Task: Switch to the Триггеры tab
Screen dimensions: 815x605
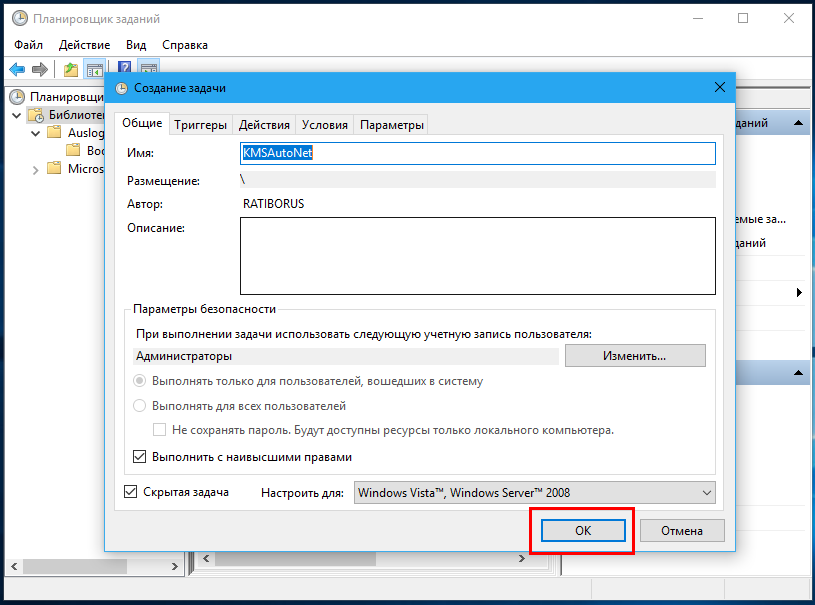Action: point(200,125)
